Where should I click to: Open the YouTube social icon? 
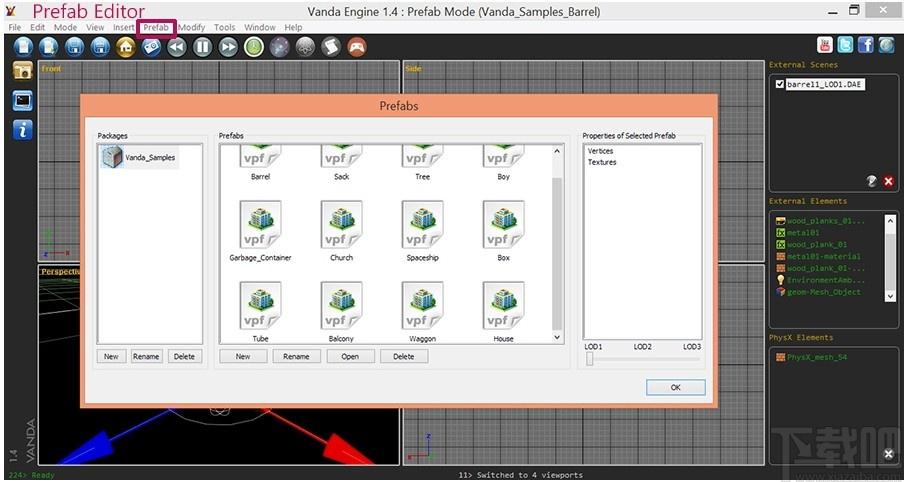(x=825, y=45)
